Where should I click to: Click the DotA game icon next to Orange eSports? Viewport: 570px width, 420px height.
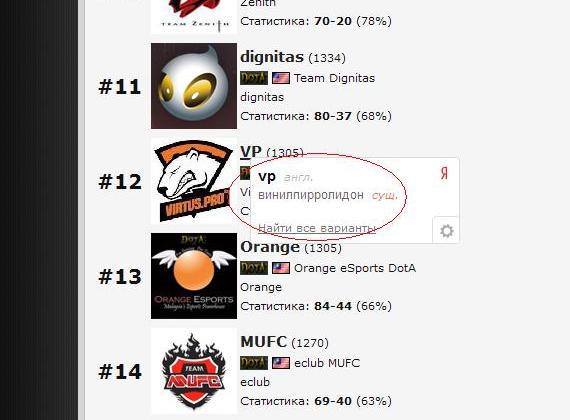click(254, 268)
